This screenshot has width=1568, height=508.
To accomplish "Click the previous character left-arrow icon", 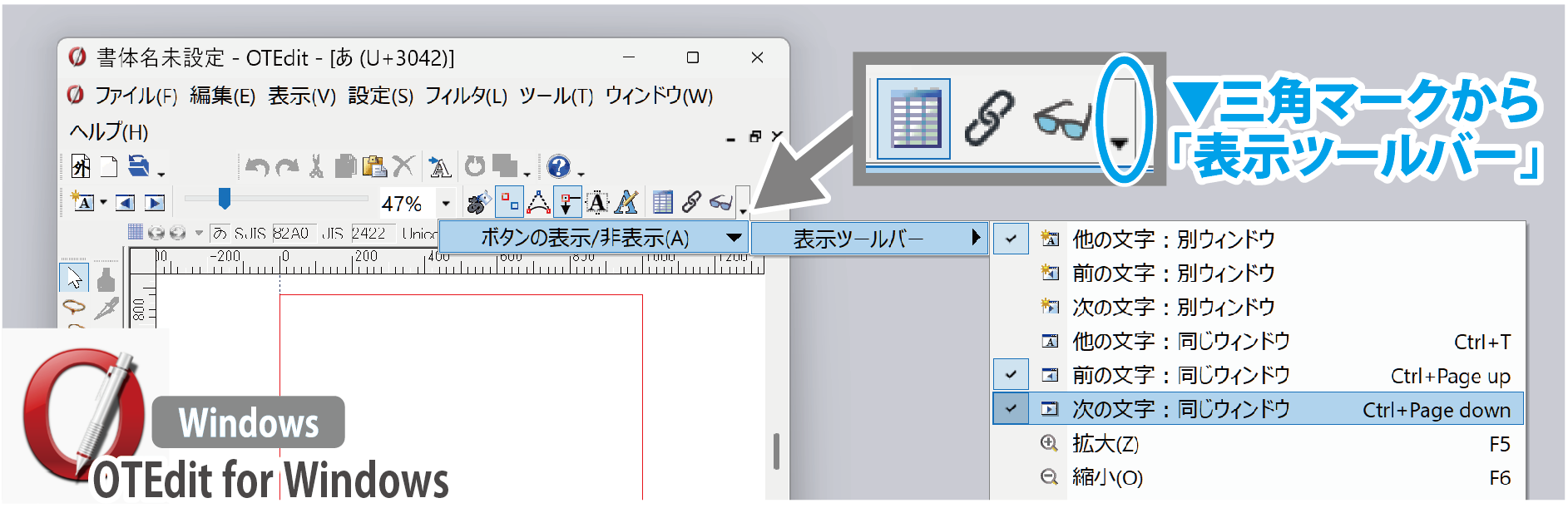I will coord(126,203).
